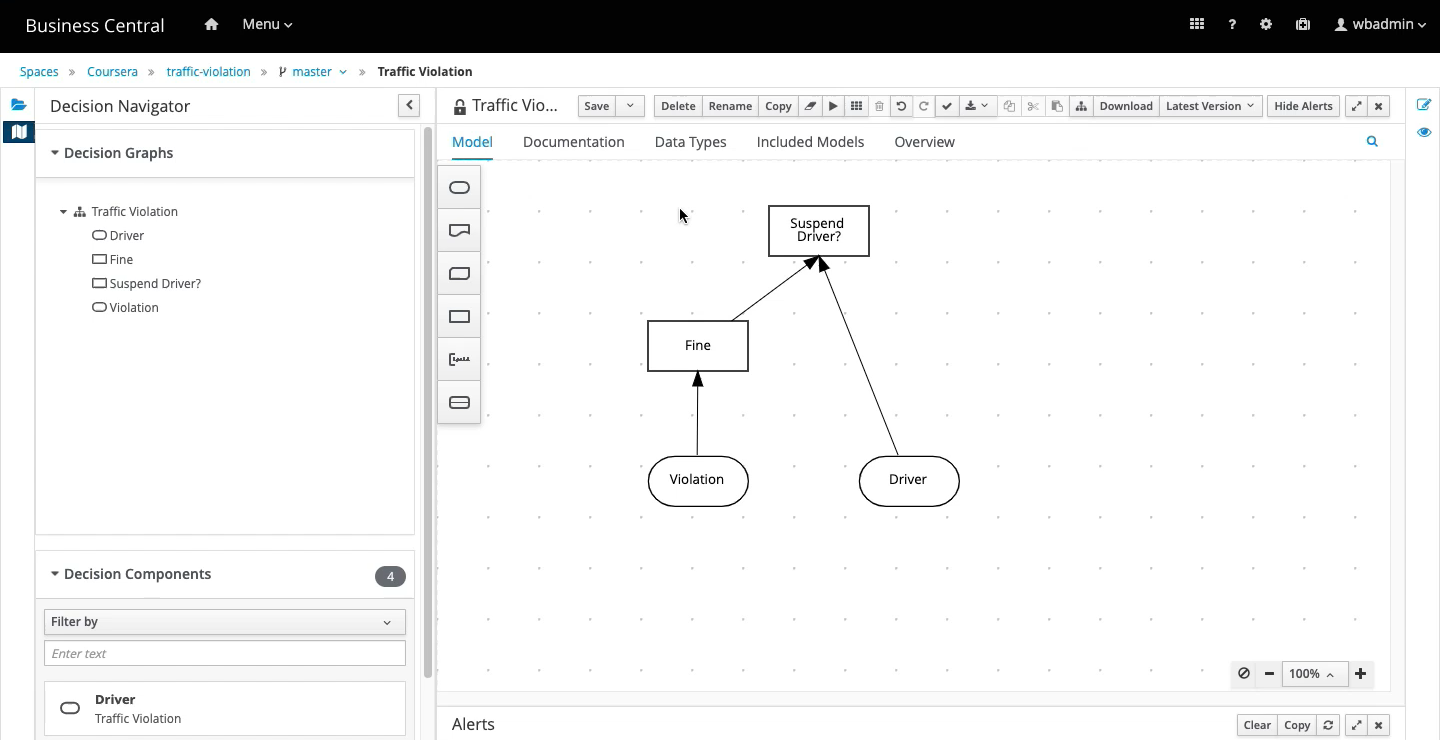Viewport: 1440px width, 740px height.
Task: Open the wbadmin user dropdown
Action: pyautogui.click(x=1380, y=25)
